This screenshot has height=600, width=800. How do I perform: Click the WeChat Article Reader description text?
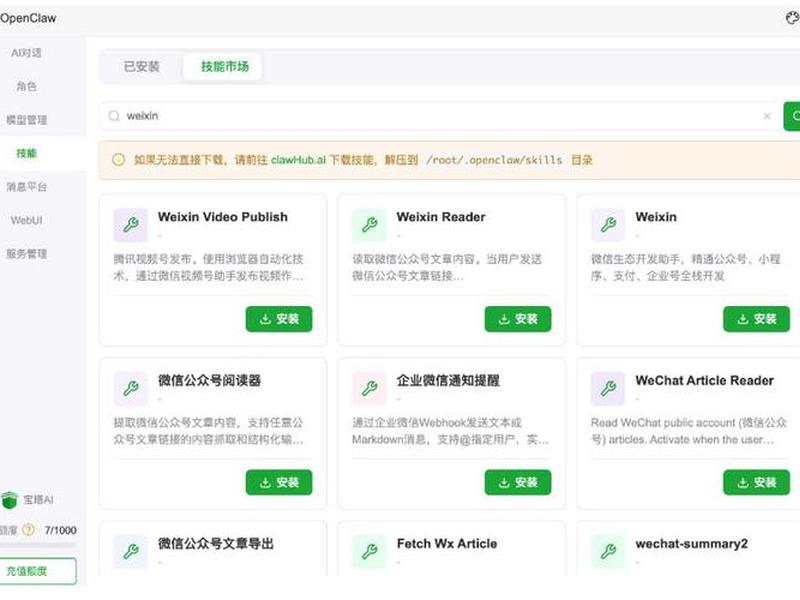pos(689,431)
